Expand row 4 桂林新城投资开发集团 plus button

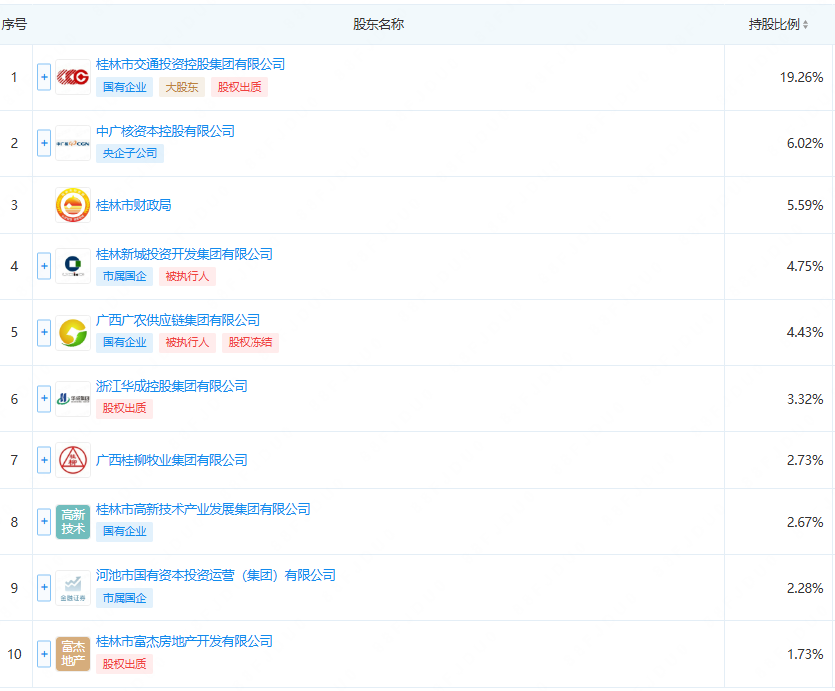pyautogui.click(x=44, y=266)
